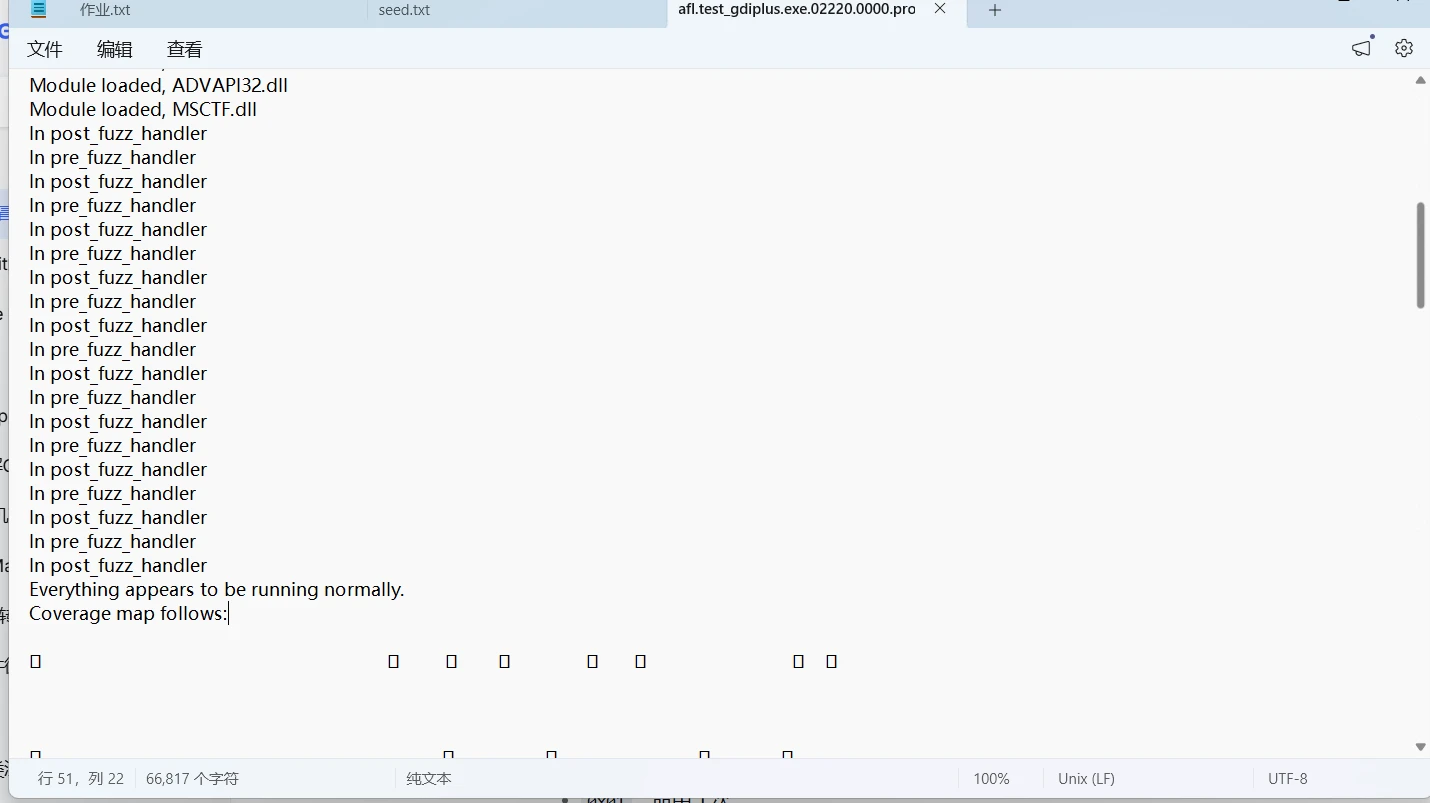
Task: Click the 66,817 个字符 character count
Action: click(x=192, y=778)
